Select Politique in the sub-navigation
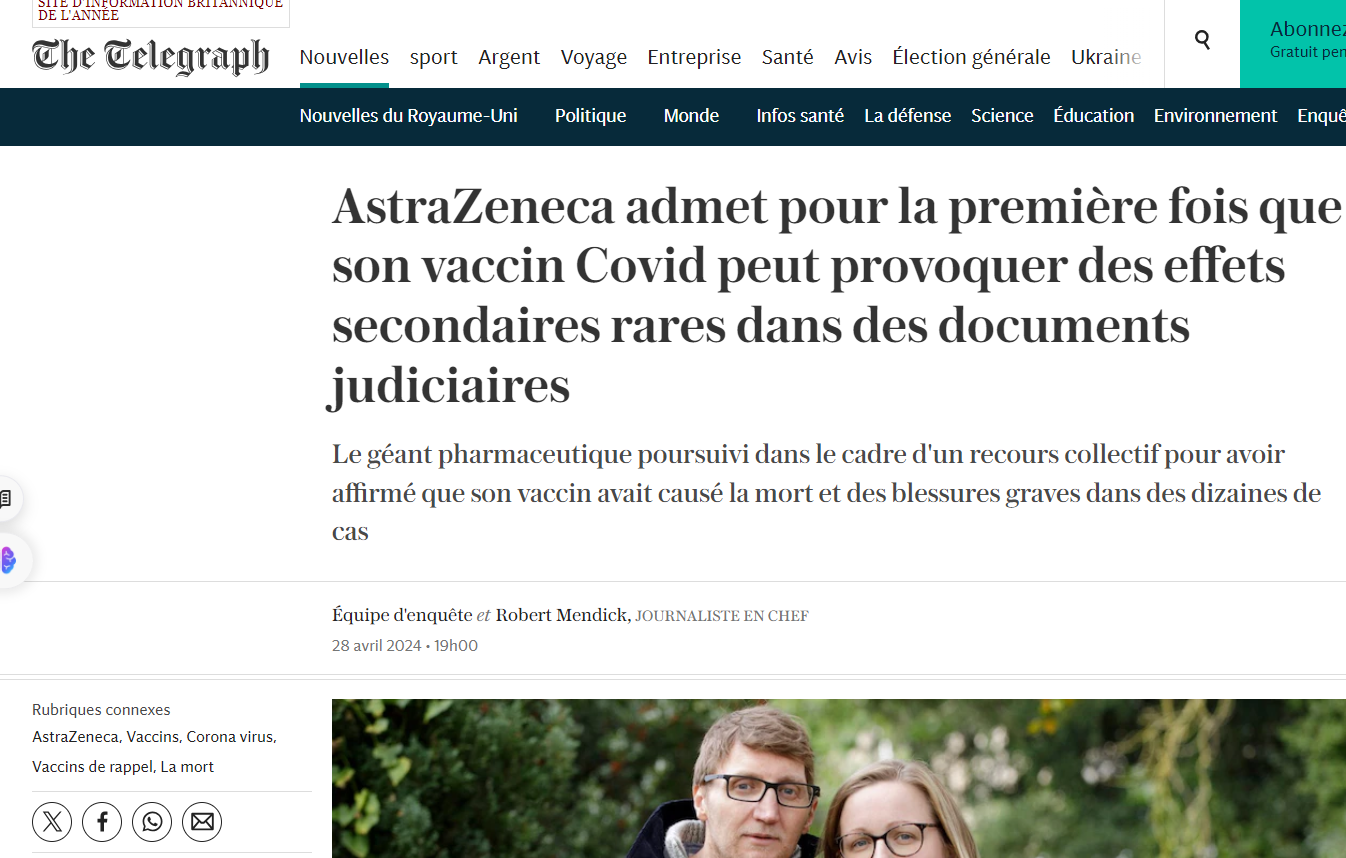Image resolution: width=1346 pixels, height=858 pixels. pos(590,116)
